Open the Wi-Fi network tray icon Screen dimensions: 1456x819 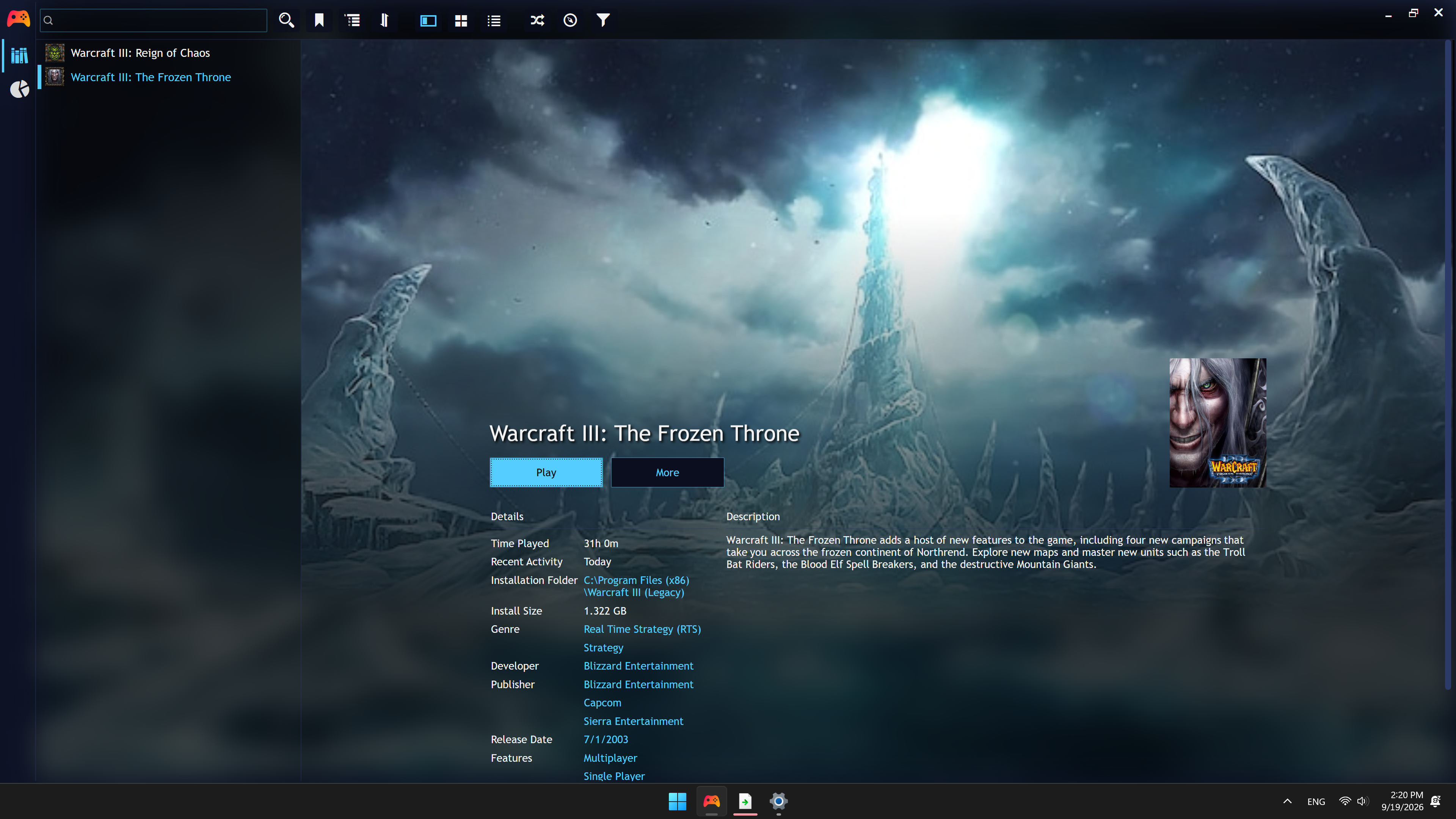click(x=1345, y=802)
